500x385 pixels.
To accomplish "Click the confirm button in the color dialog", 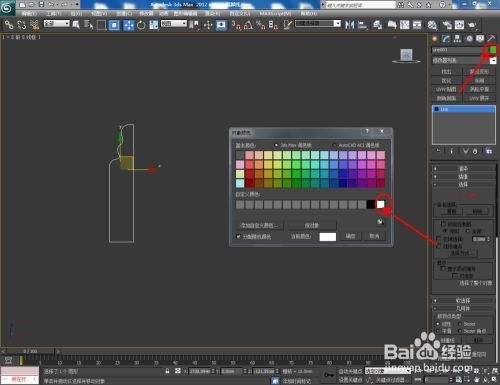I will tap(350, 236).
